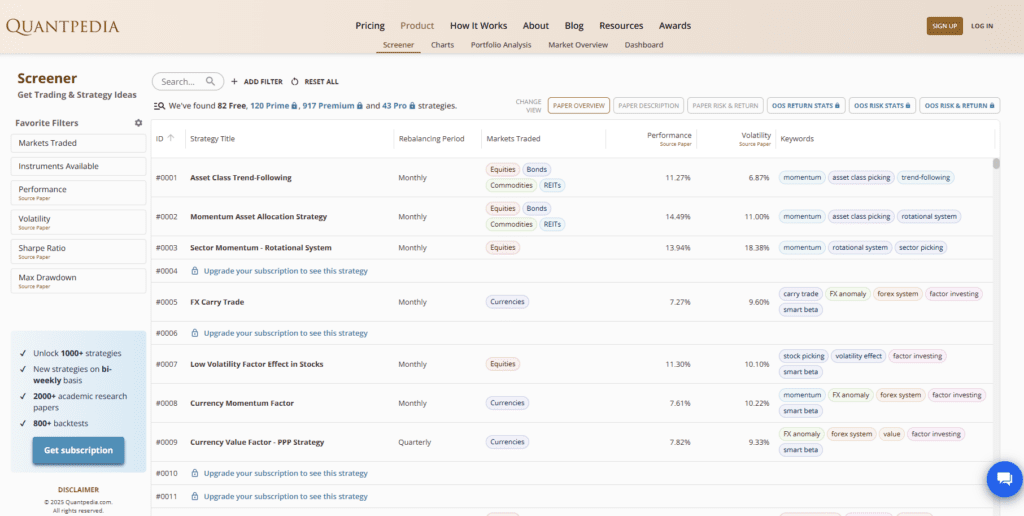Click the Add Filter button
The height and width of the screenshot is (516, 1024).
click(257, 82)
